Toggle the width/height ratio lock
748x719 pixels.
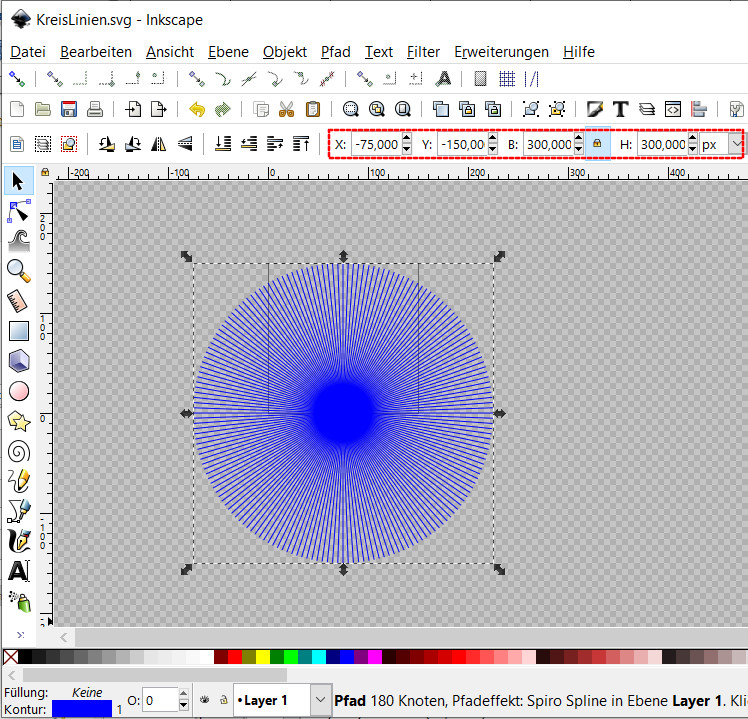(x=597, y=145)
